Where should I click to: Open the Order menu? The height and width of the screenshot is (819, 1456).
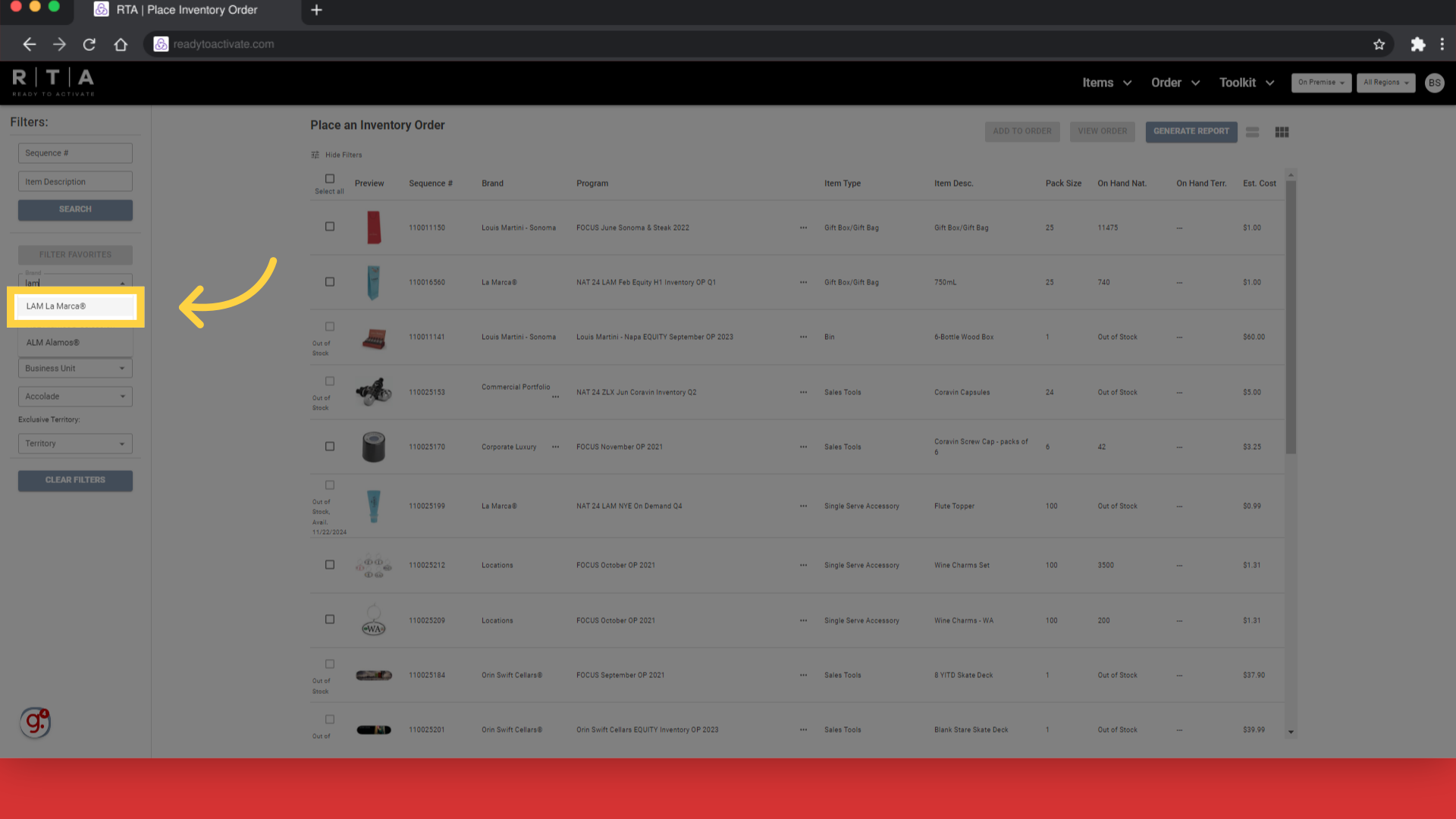[x=1175, y=83]
